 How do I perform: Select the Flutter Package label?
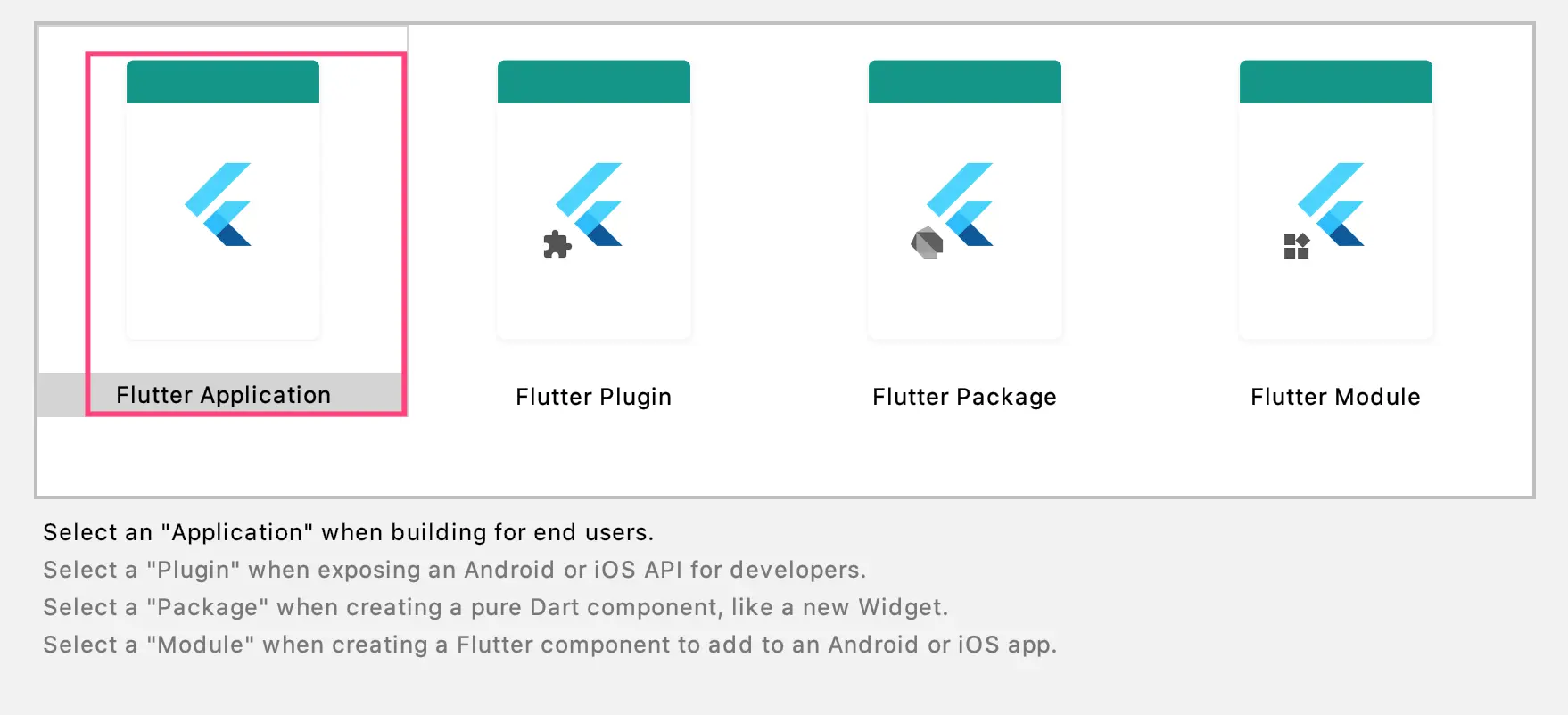coord(964,397)
